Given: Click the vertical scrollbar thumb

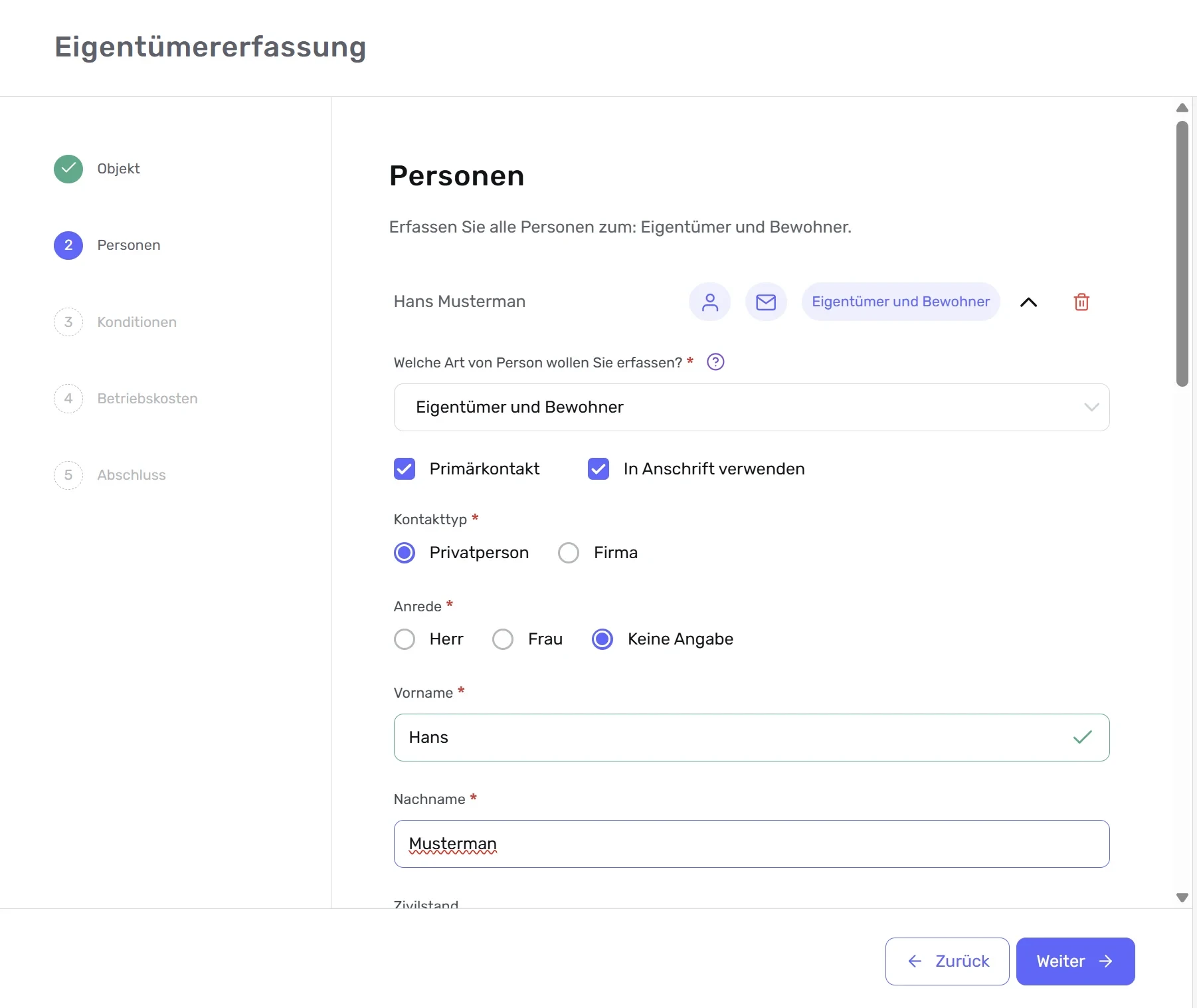Looking at the screenshot, I should tap(1182, 254).
